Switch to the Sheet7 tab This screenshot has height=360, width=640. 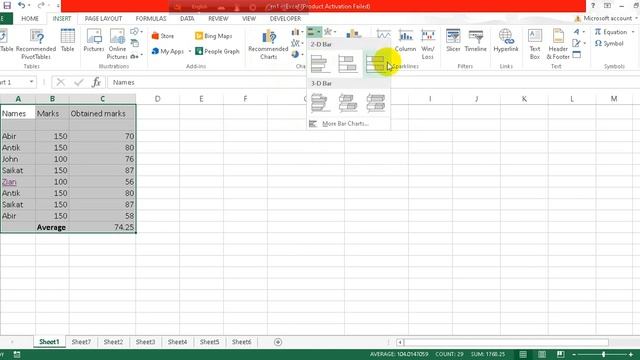pyautogui.click(x=81, y=342)
